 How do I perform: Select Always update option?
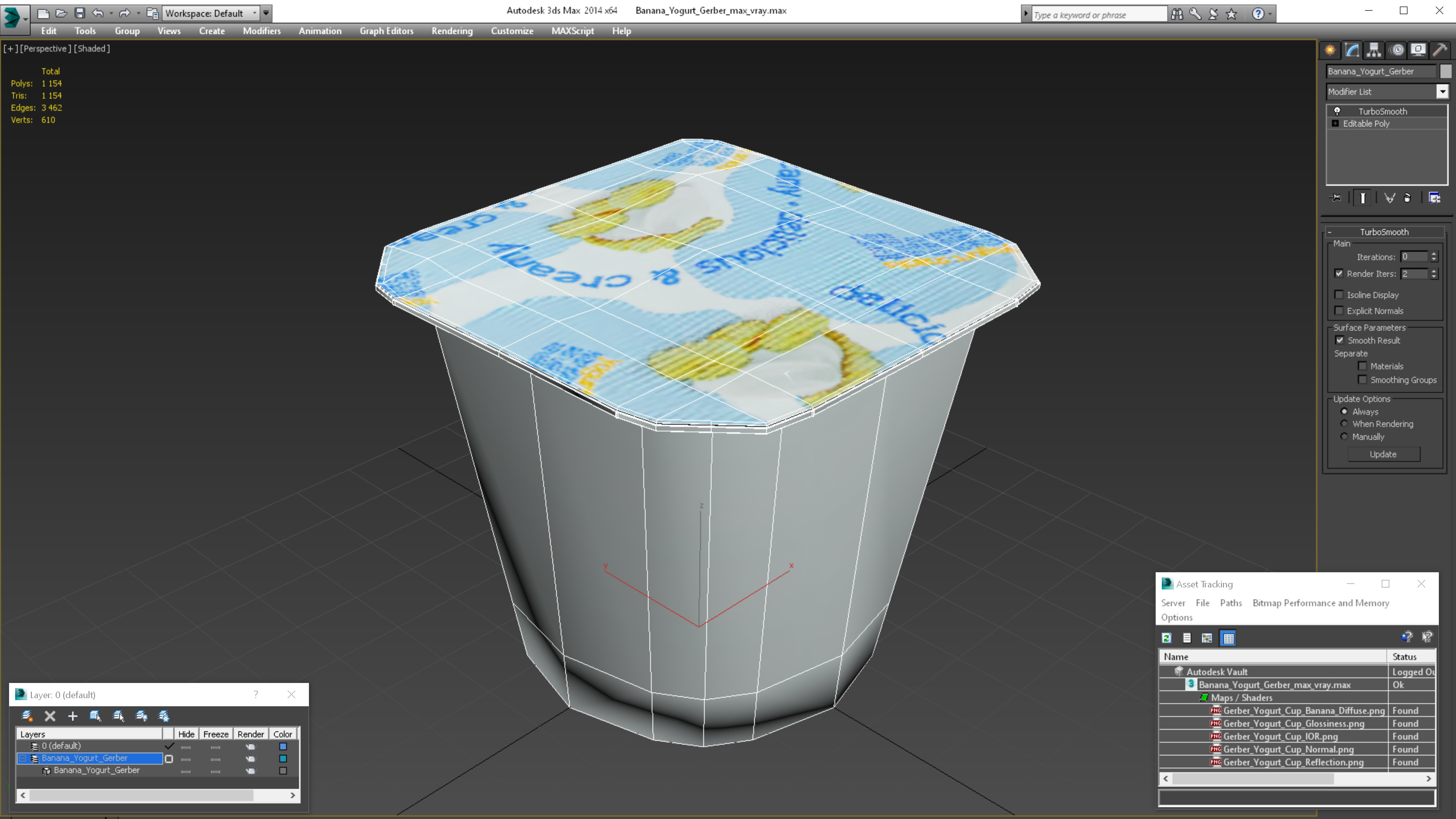tap(1345, 412)
